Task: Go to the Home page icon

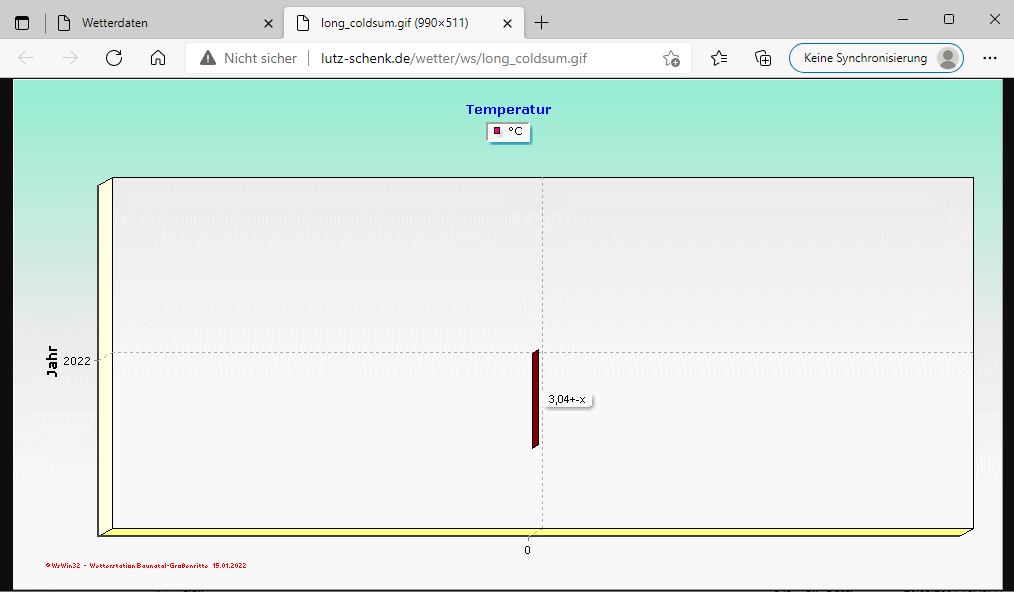Action: coord(158,58)
